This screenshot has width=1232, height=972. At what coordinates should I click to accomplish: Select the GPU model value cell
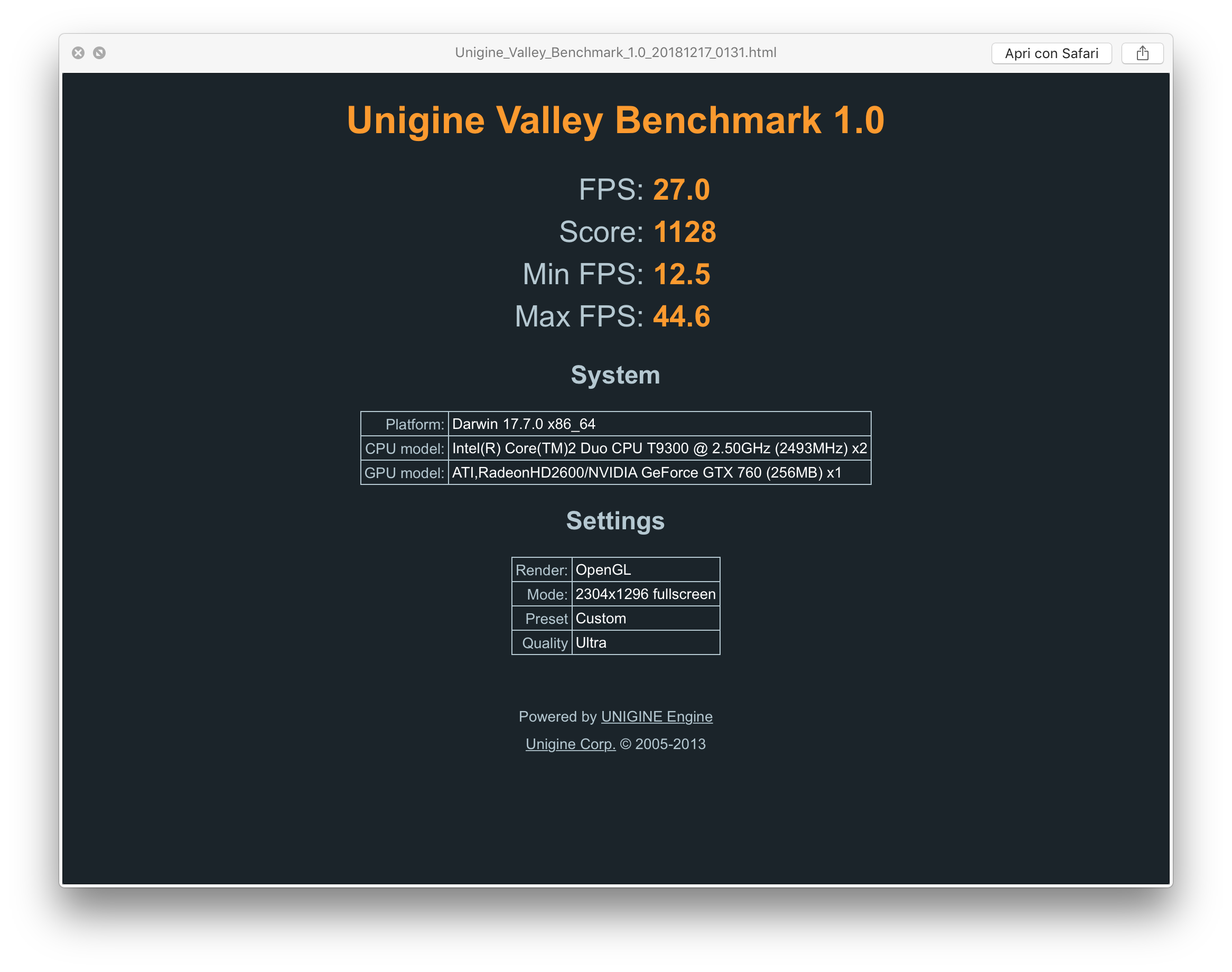pos(659,472)
